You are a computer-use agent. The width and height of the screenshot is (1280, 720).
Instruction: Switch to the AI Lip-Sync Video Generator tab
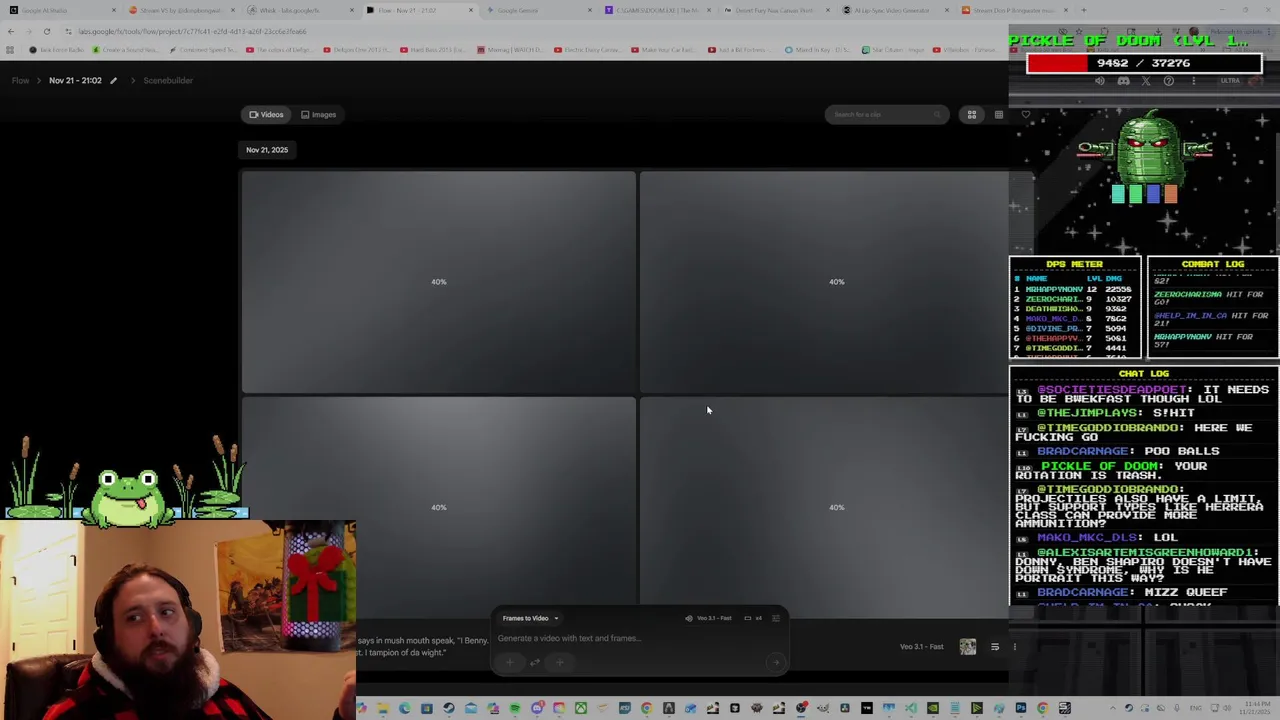895,10
